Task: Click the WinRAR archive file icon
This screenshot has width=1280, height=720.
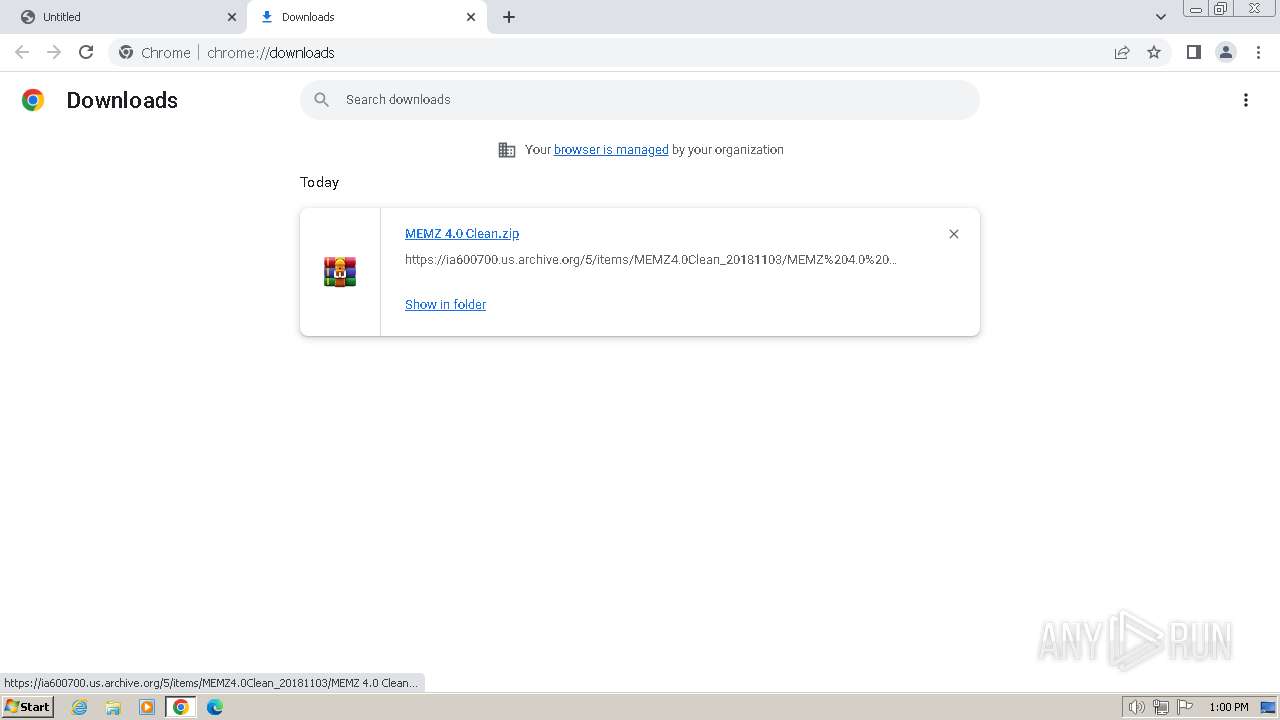Action: tap(340, 272)
